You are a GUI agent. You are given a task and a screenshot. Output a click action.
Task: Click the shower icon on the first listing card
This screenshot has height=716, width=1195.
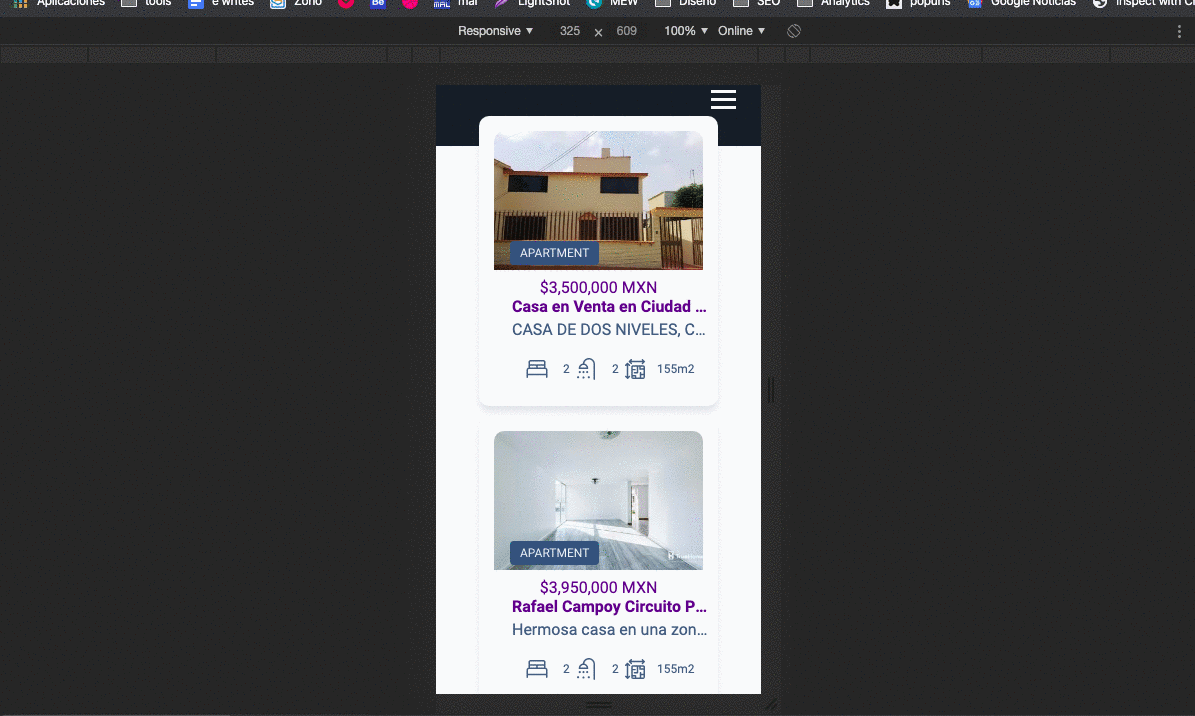pos(585,368)
